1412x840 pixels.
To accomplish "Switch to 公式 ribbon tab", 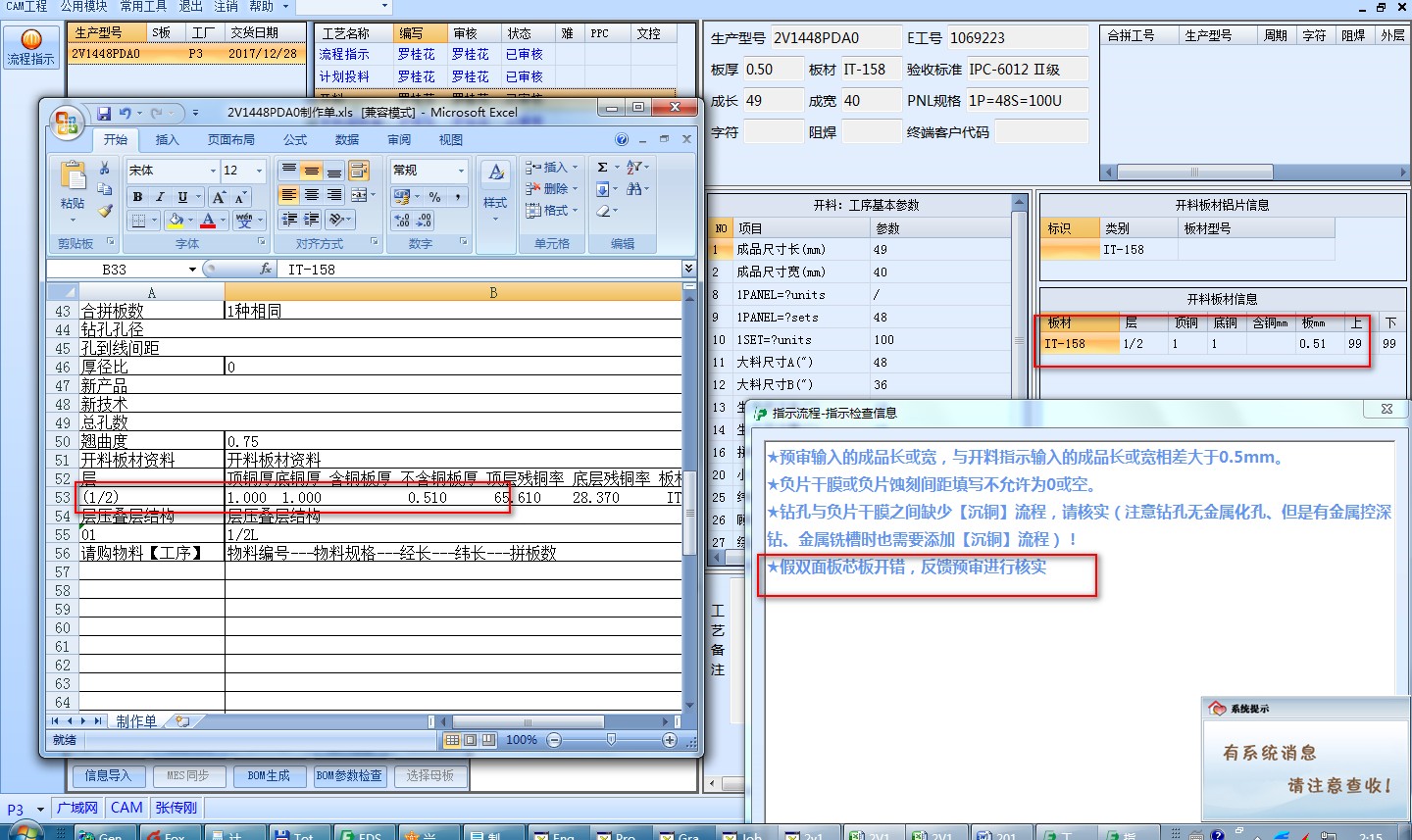I will [295, 140].
